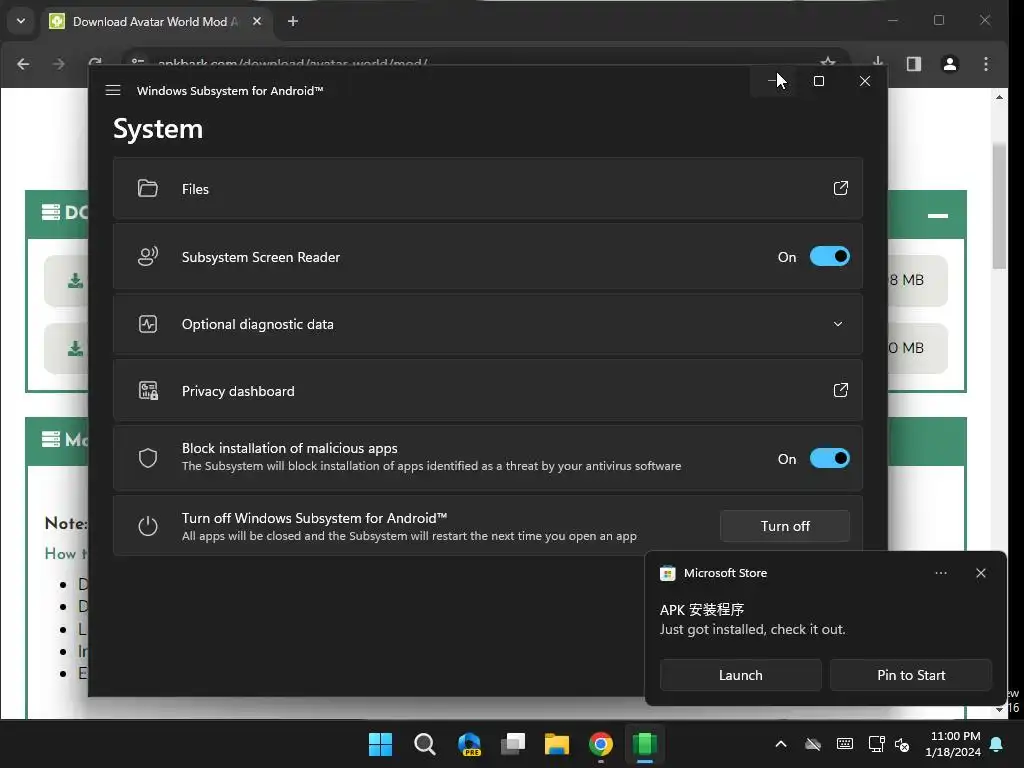Toggle Block installation of malicious apps
Image resolution: width=1024 pixels, height=768 pixels.
click(x=829, y=458)
